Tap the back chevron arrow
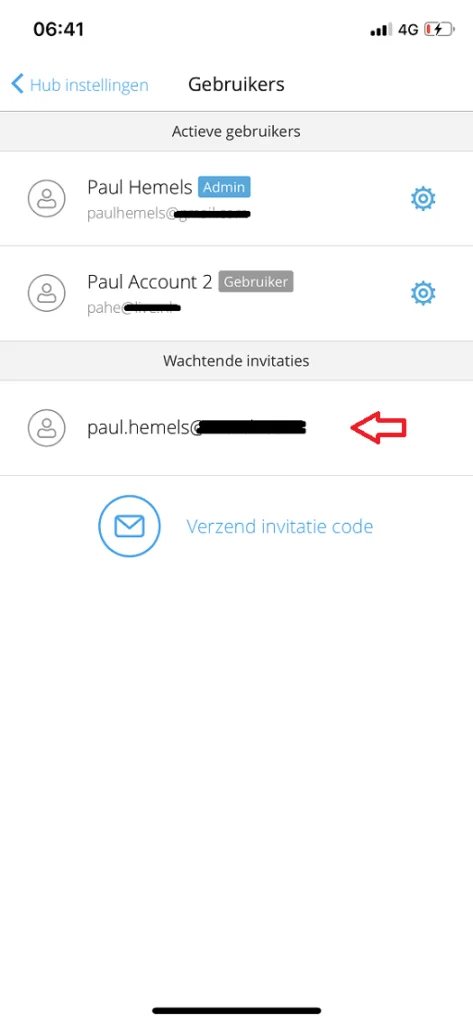This screenshot has width=473, height=1024. click(18, 84)
